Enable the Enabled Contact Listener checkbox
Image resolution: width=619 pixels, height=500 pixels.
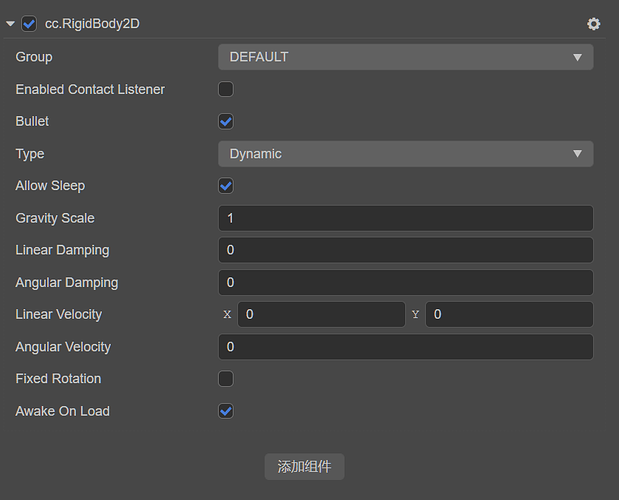[x=226, y=89]
